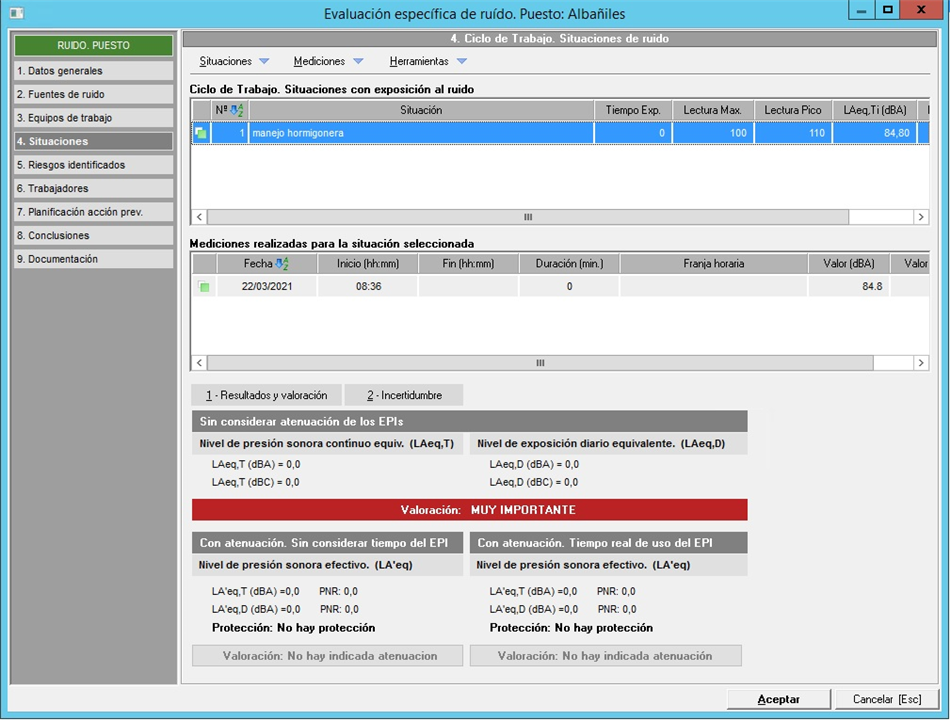Click the situations table horizontal scrollbar thumb
This screenshot has height=720, width=950.
click(x=528, y=217)
